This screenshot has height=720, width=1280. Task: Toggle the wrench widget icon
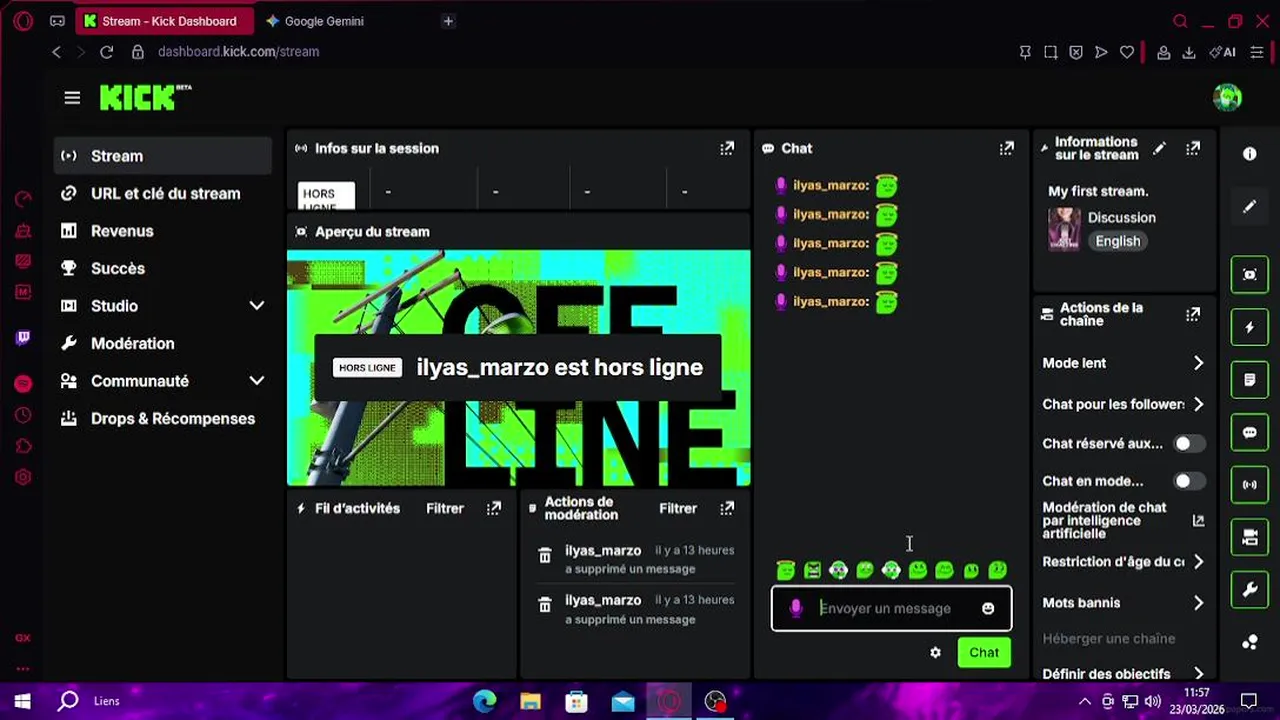pyautogui.click(x=1250, y=590)
